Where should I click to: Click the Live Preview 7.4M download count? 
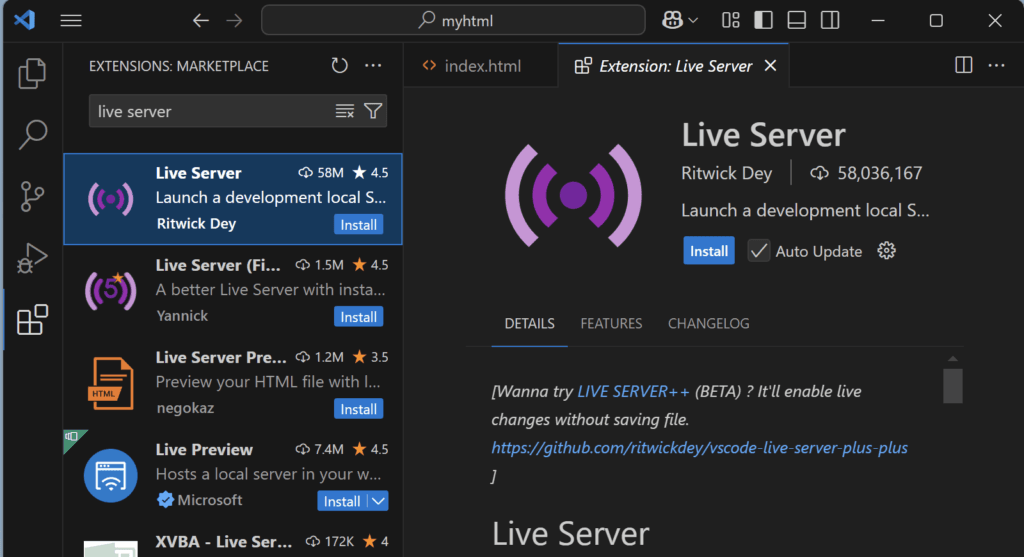pos(319,449)
